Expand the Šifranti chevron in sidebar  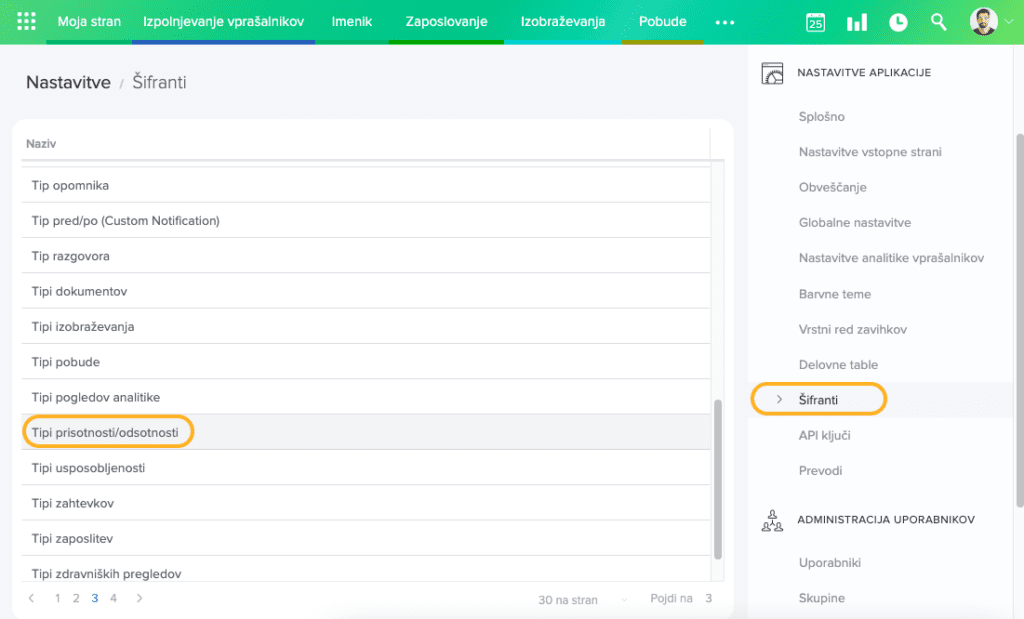coord(779,400)
